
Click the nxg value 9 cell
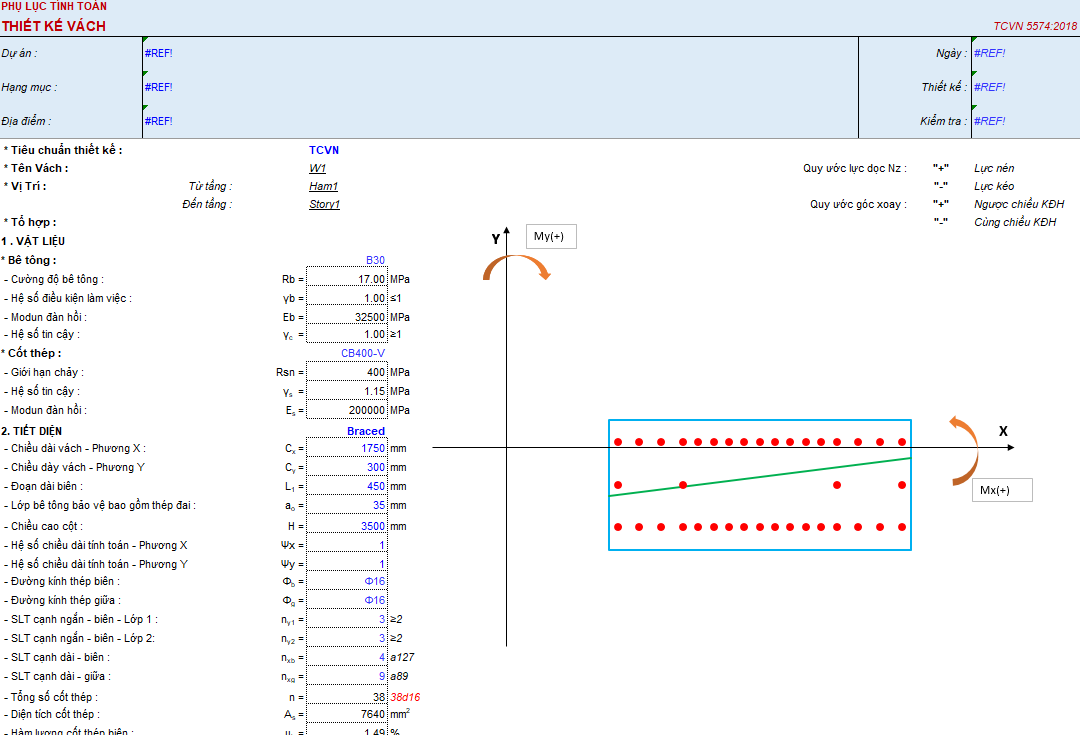click(x=346, y=676)
